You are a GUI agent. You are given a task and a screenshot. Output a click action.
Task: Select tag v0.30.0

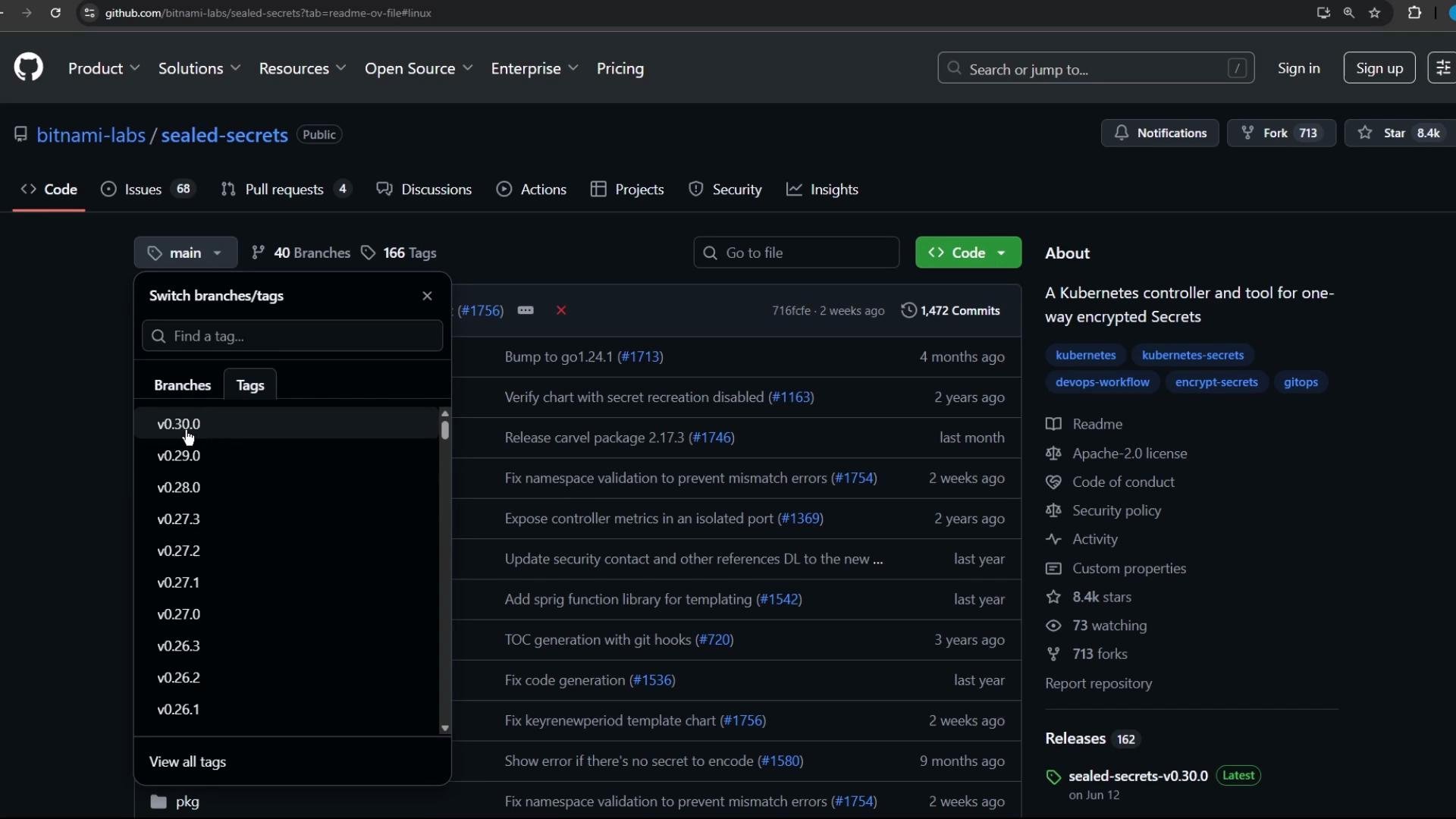tap(287, 424)
